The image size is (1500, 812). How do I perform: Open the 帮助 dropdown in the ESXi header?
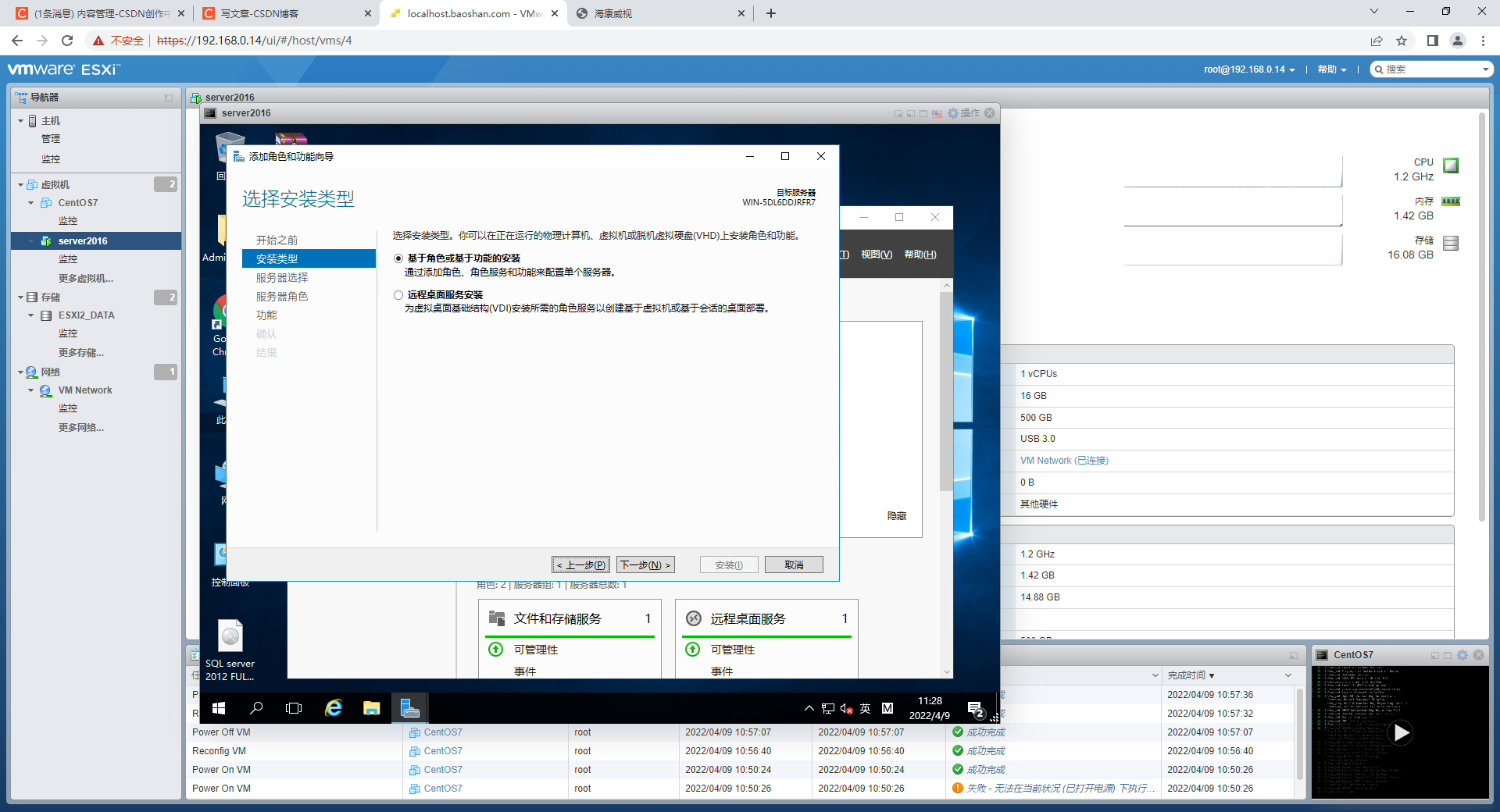tap(1330, 69)
